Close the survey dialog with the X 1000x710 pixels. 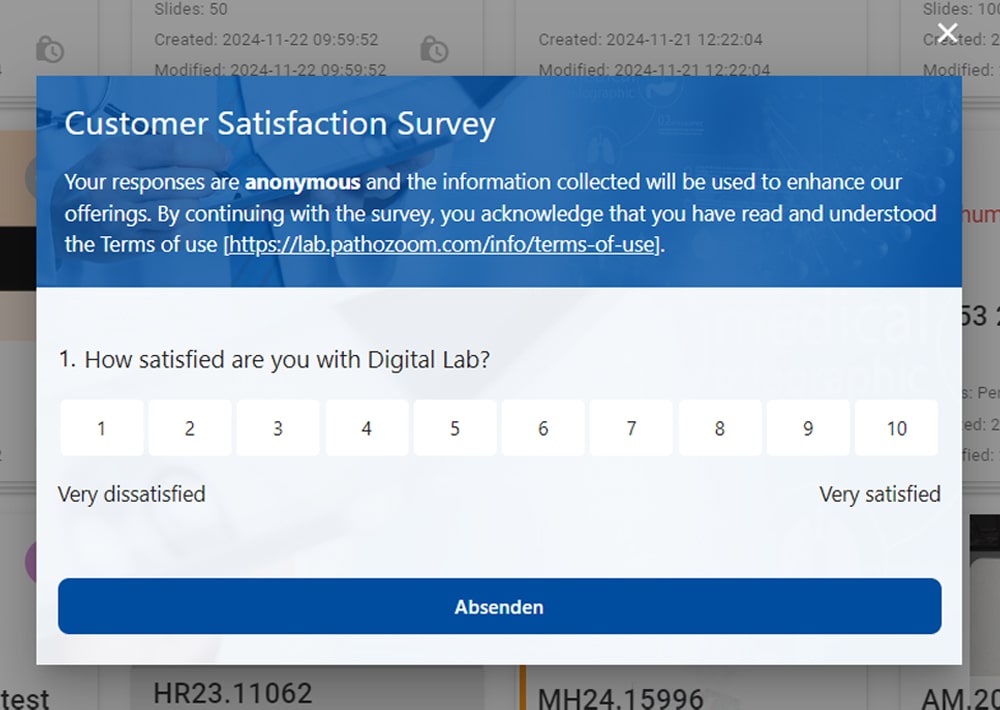[x=948, y=33]
